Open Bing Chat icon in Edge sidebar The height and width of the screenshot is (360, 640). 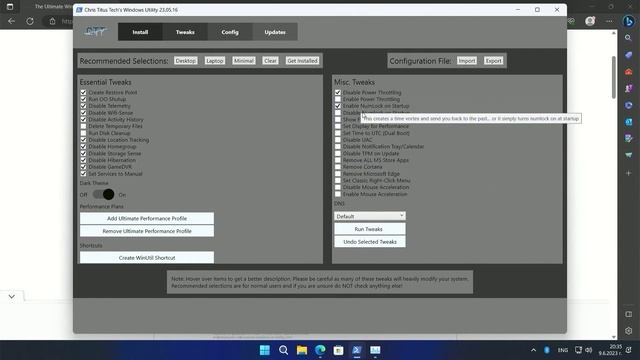(x=629, y=21)
